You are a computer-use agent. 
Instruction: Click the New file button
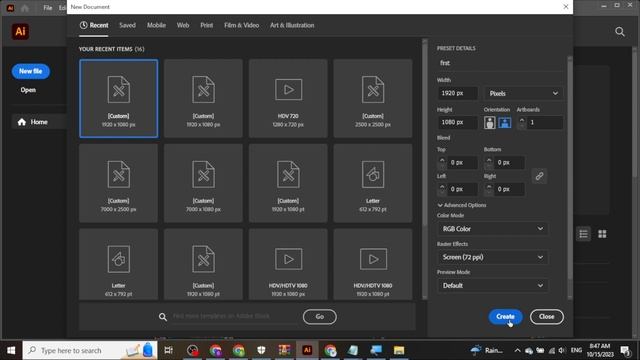point(31,71)
